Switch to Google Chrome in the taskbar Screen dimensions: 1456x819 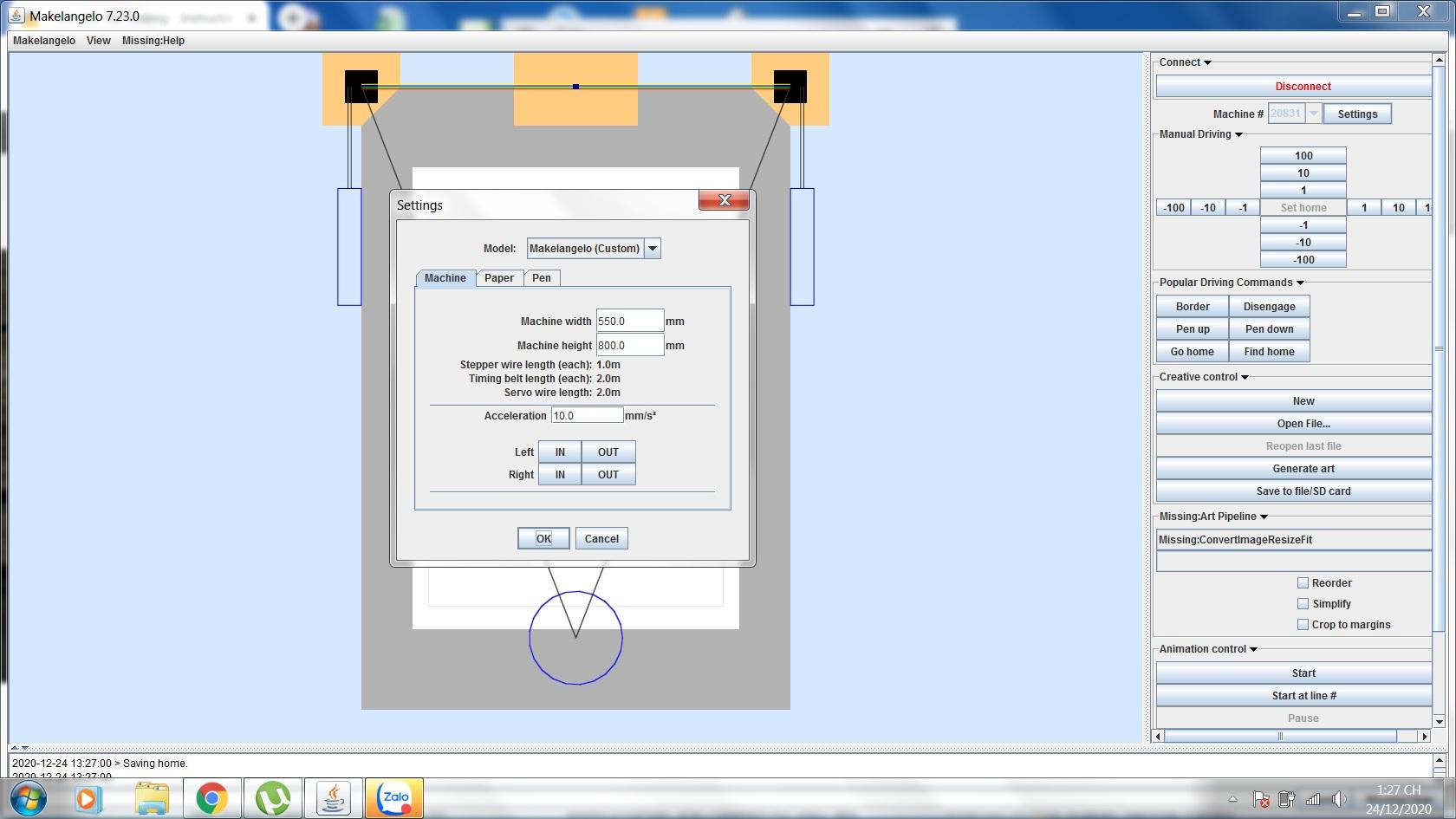tap(211, 798)
